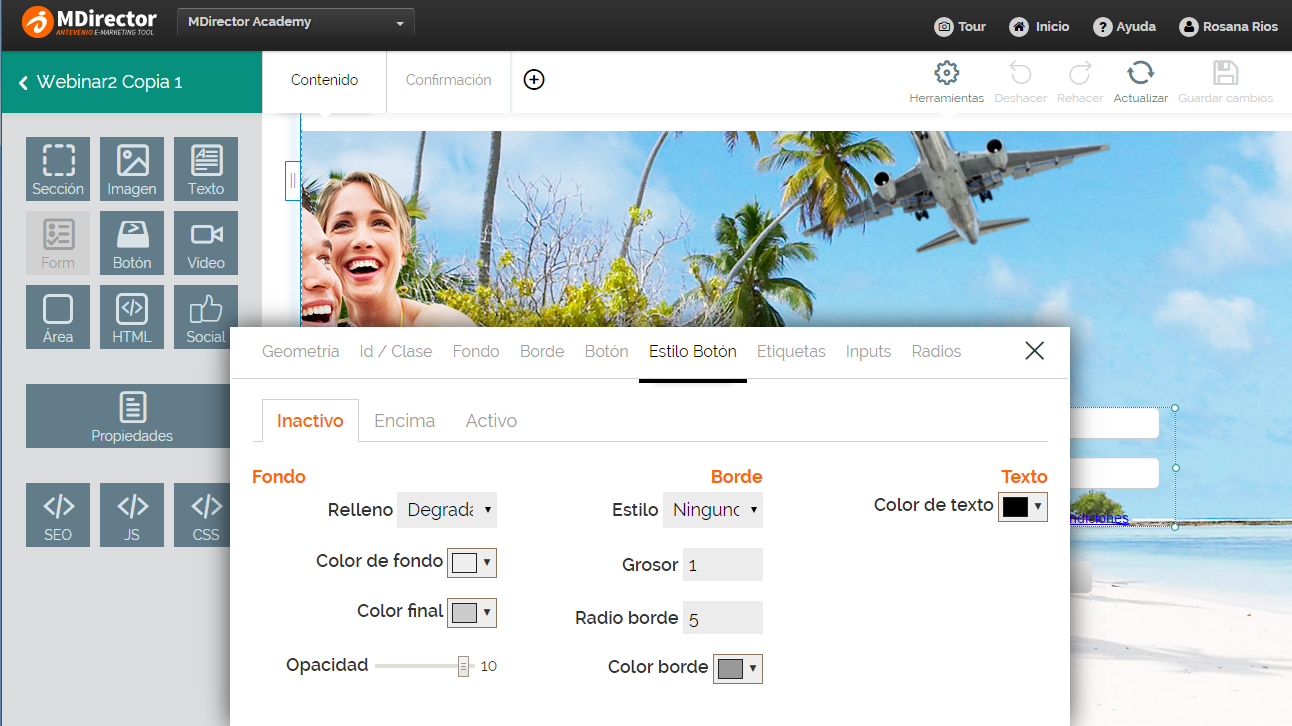Open the Inputs tab

click(x=868, y=351)
